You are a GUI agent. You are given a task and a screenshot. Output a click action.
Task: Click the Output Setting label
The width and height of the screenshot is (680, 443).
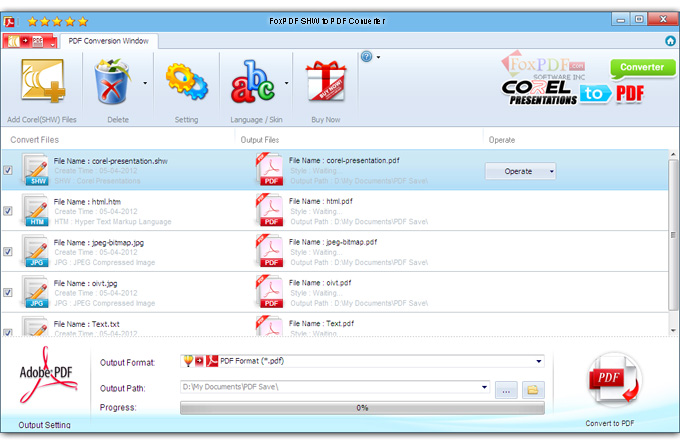(44, 425)
